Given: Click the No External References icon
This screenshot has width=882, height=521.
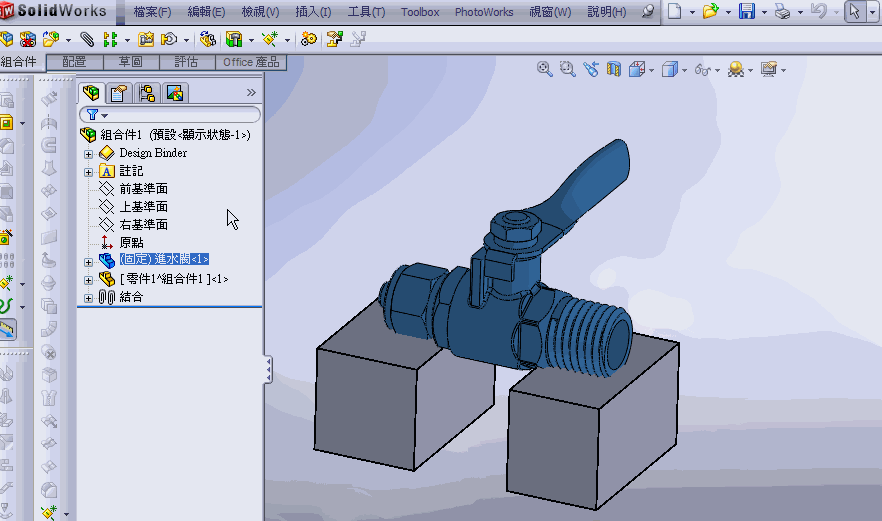Looking at the screenshot, I should click(28, 39).
